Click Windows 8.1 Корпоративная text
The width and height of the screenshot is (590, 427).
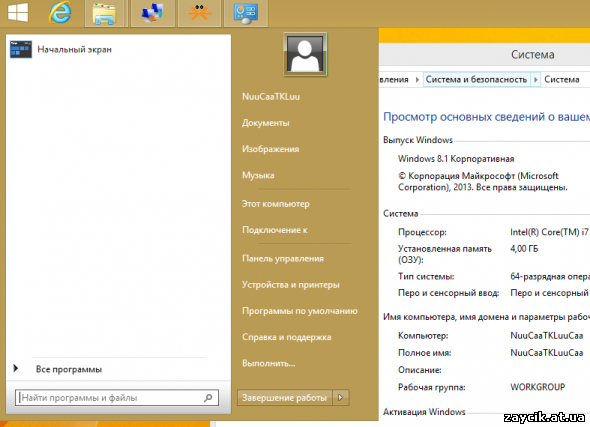456,159
